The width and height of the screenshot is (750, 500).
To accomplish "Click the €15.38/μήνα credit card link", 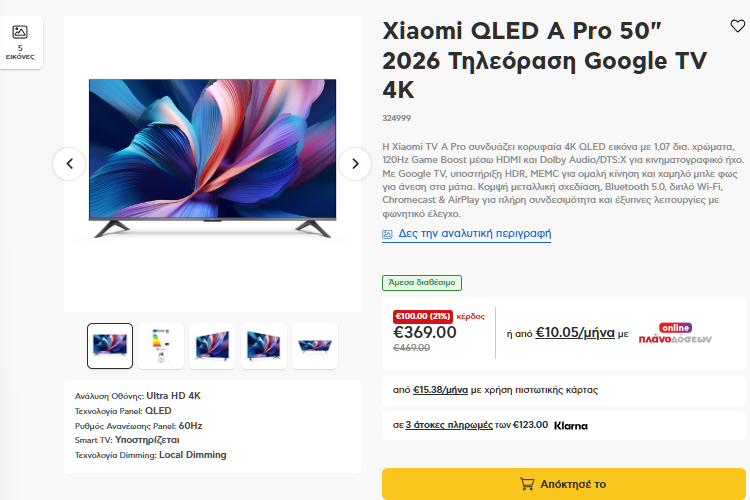I will pyautogui.click(x=440, y=389).
